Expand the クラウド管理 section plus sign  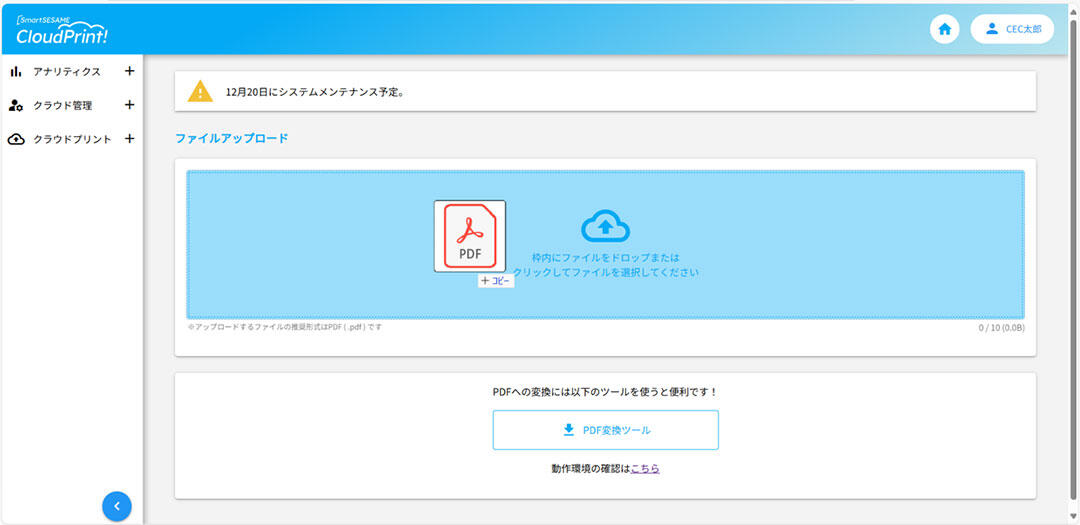point(128,105)
